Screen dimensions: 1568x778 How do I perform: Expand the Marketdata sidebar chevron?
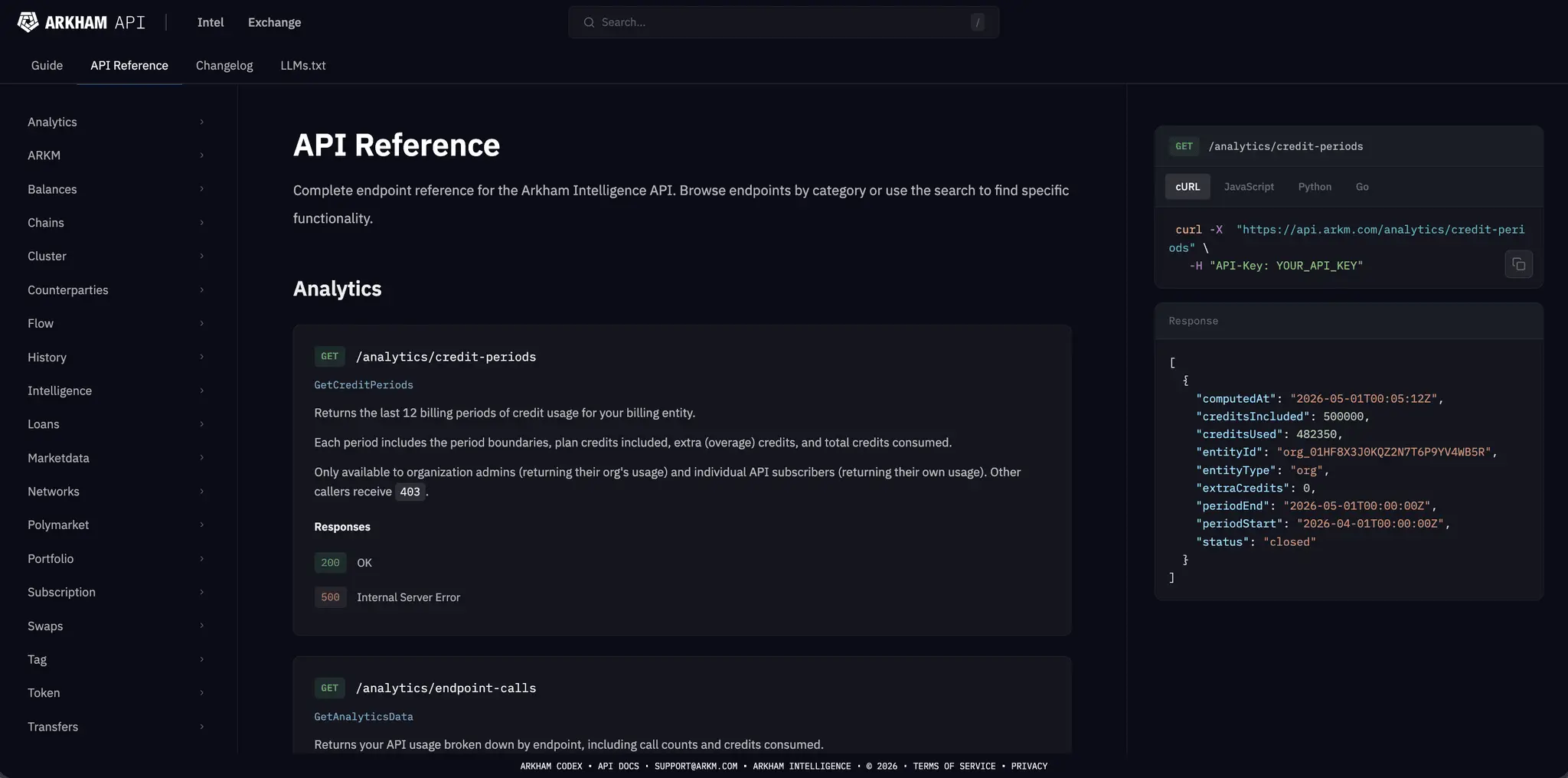pyautogui.click(x=201, y=458)
